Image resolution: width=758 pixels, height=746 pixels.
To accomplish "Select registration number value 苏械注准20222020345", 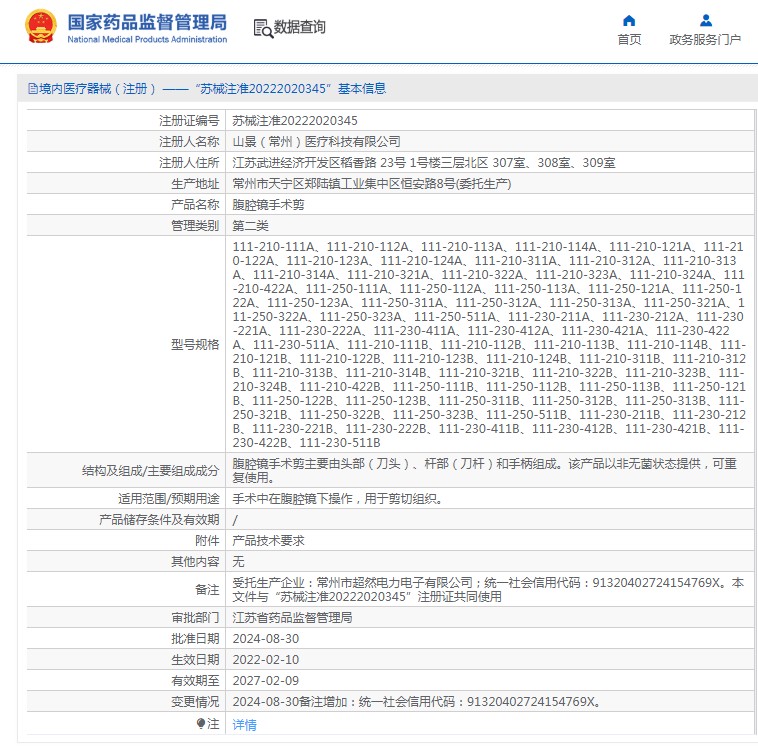I will click(295, 120).
